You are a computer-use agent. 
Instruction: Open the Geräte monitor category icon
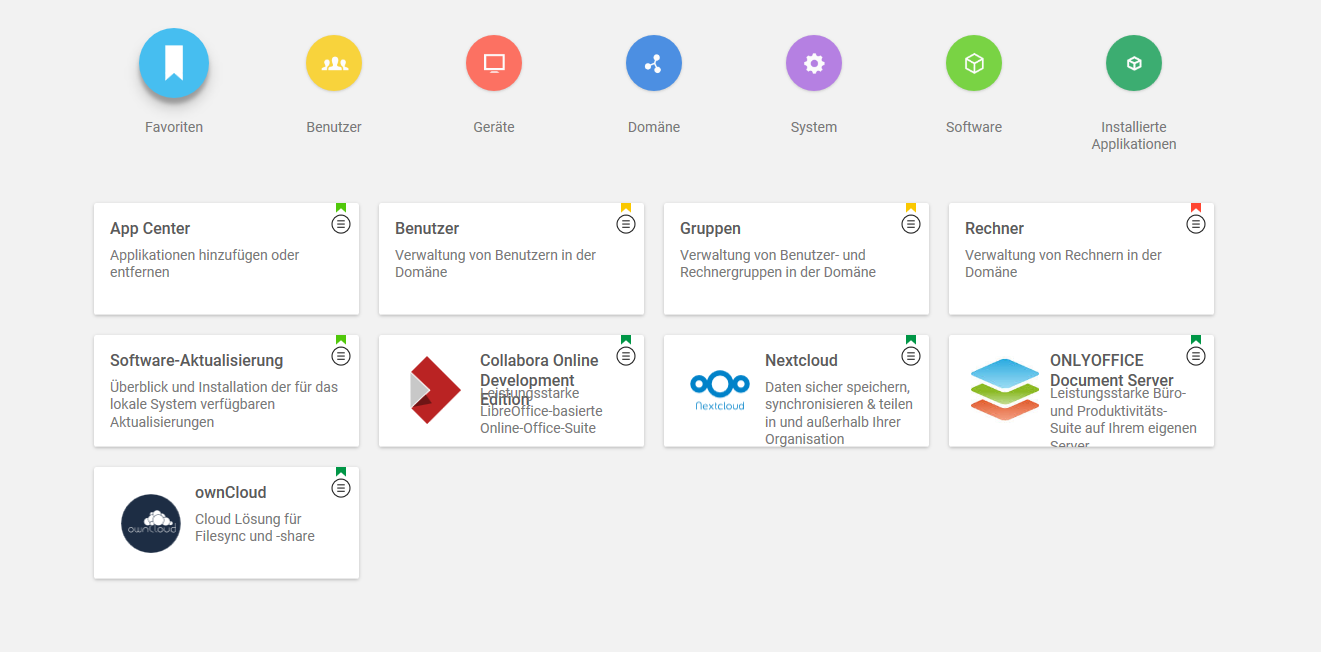pos(494,64)
